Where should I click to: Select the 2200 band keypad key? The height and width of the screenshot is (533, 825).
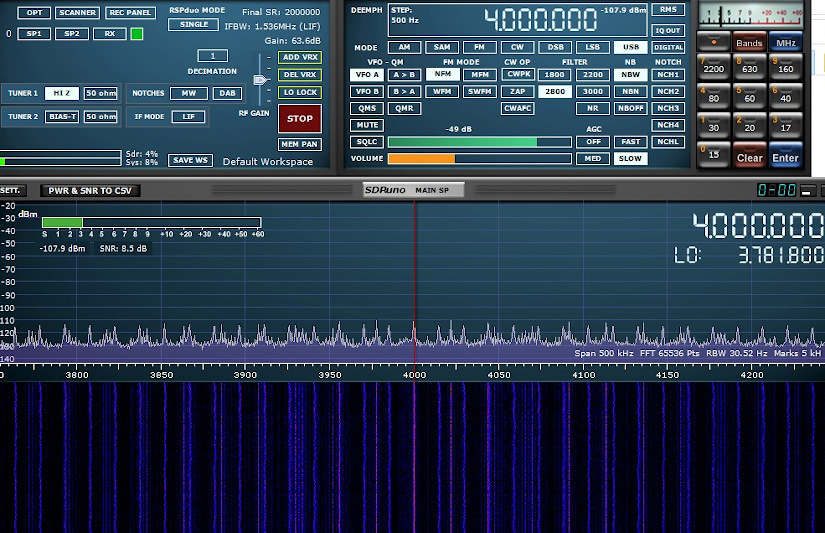(x=713, y=68)
